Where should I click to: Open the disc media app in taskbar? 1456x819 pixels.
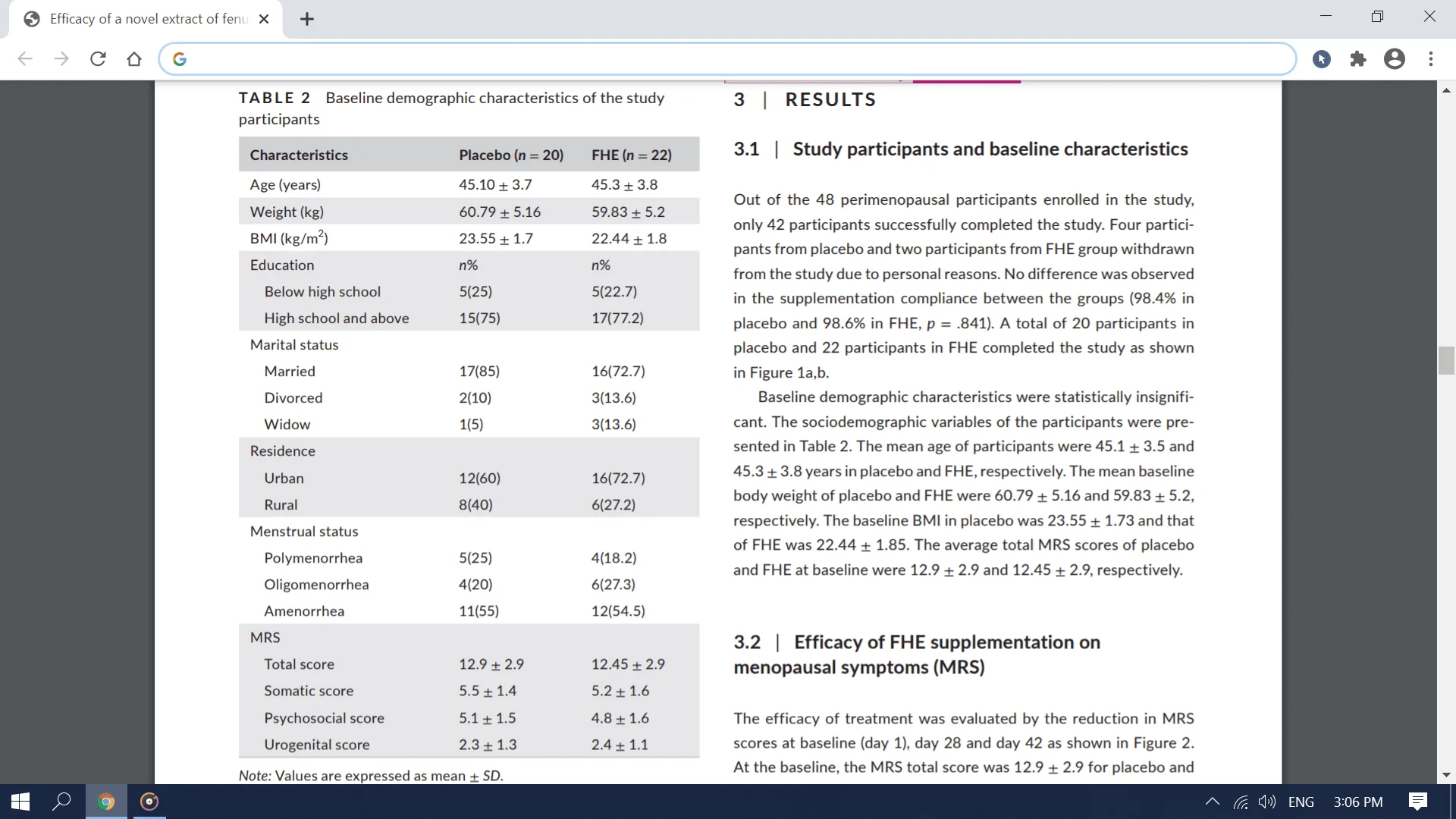pos(149,802)
